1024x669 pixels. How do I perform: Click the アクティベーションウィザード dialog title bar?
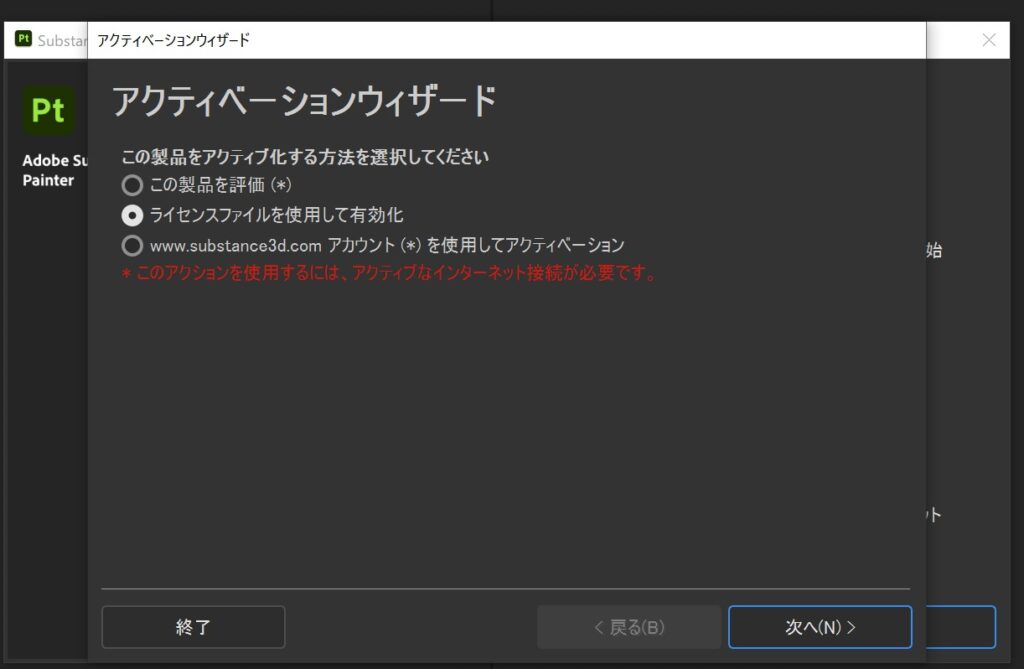506,41
